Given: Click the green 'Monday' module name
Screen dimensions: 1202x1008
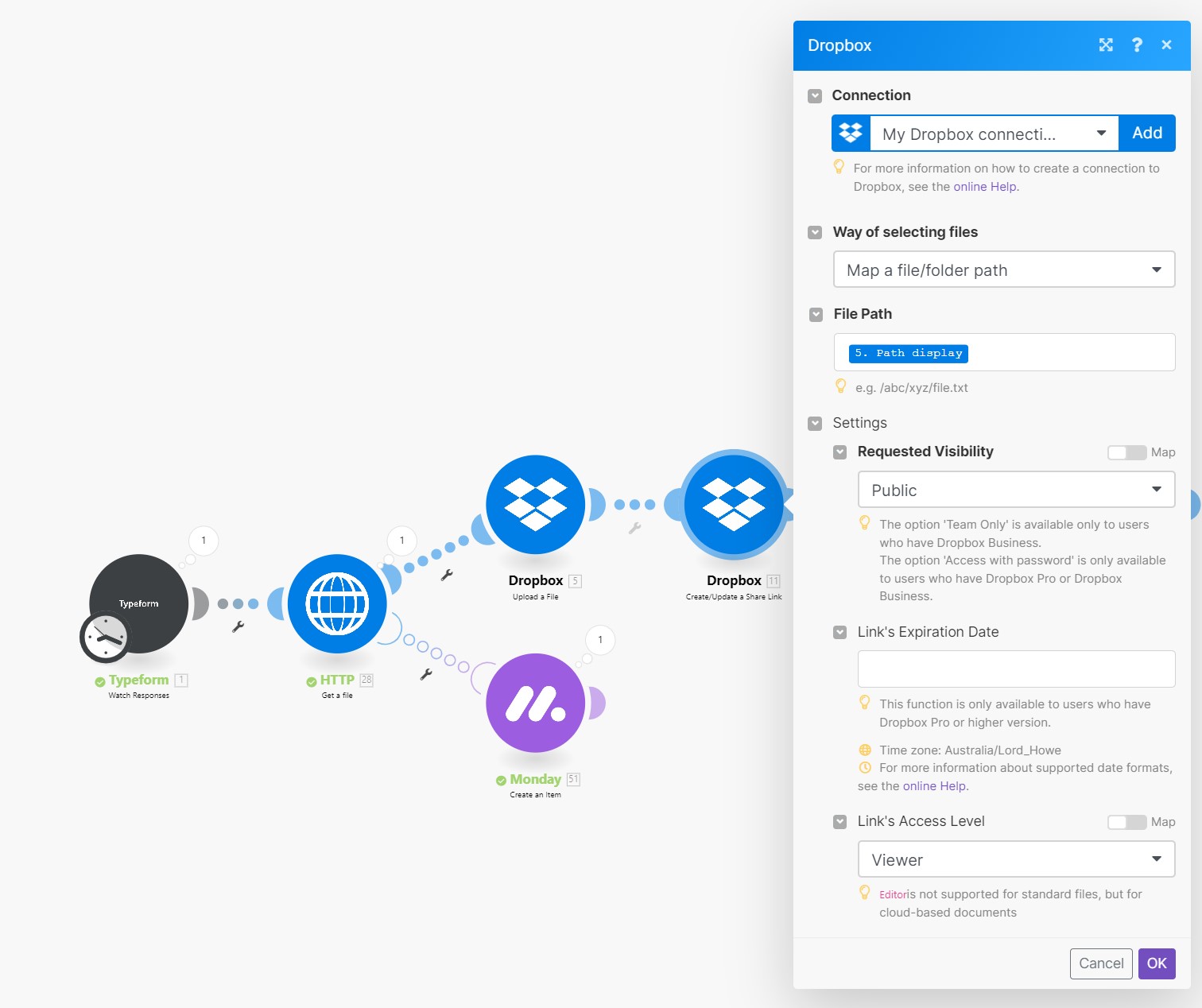Looking at the screenshot, I should click(x=536, y=780).
